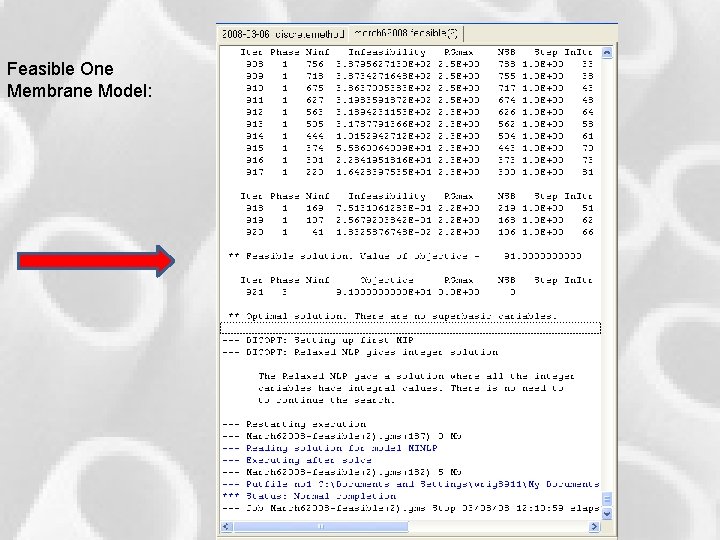The width and height of the screenshot is (720, 540).
Task: Select iteration 909 row in log
Action: point(419,76)
